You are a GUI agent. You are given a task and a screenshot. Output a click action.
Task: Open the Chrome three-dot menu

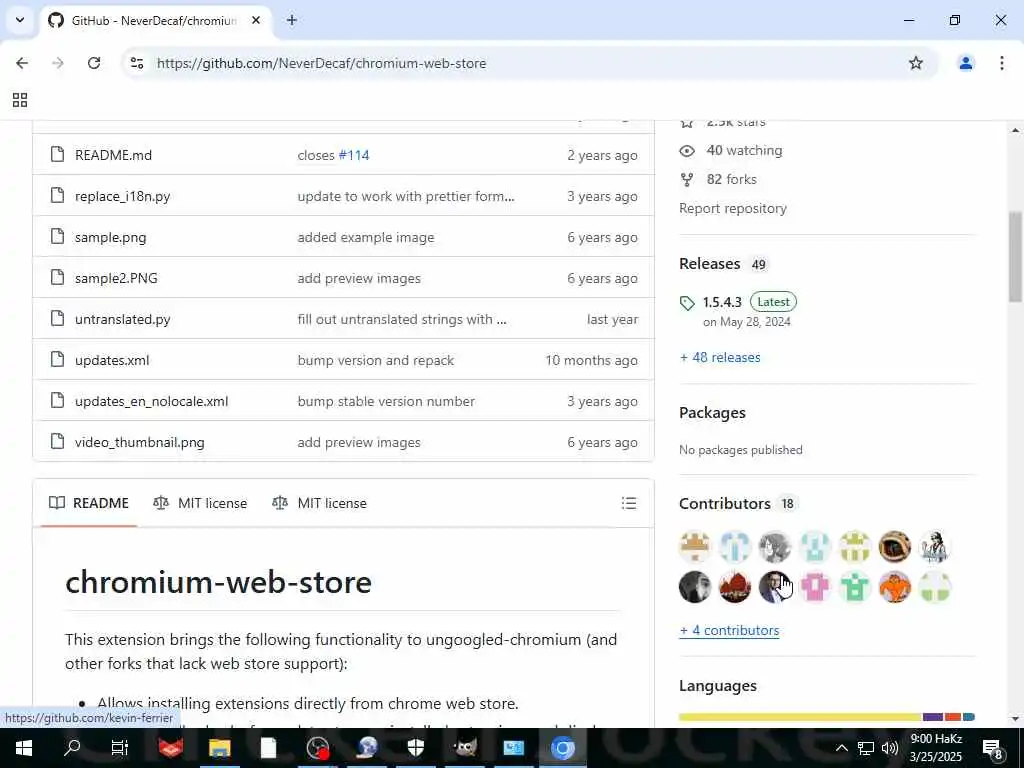[x=1002, y=63]
